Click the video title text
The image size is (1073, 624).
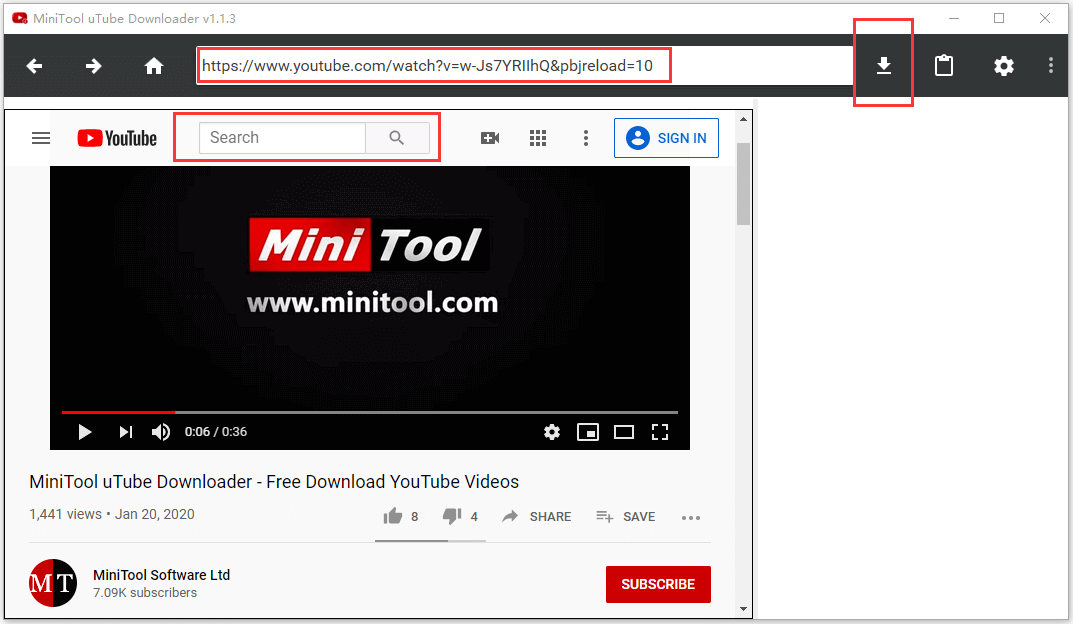click(x=274, y=482)
